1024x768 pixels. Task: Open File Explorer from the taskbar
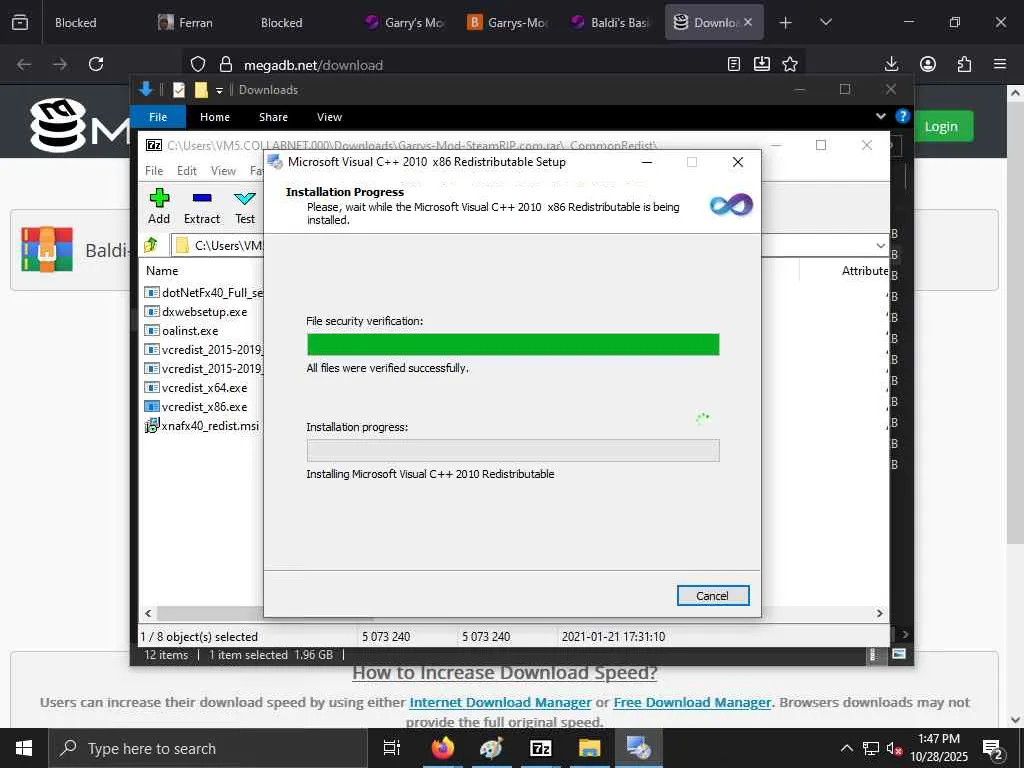coord(590,748)
